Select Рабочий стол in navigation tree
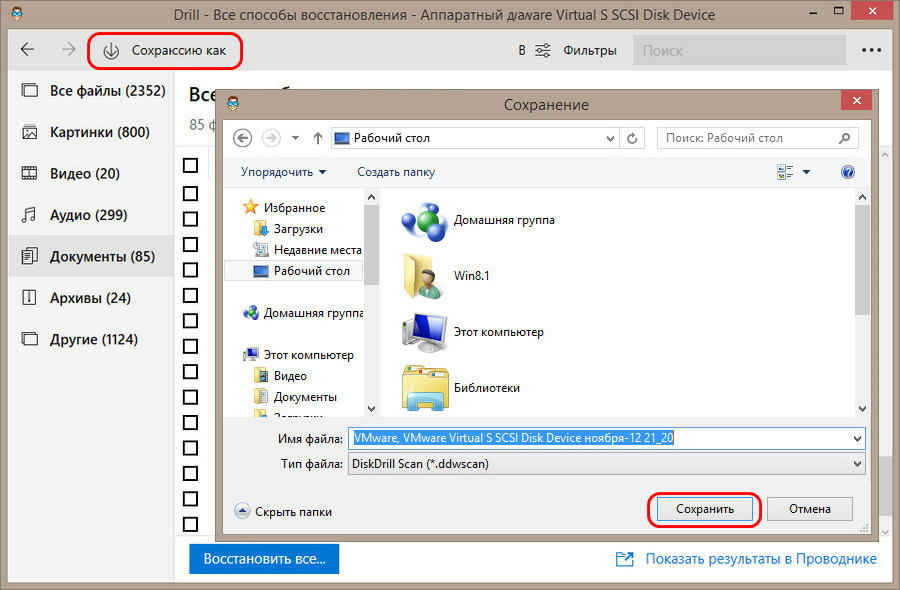 [x=294, y=271]
